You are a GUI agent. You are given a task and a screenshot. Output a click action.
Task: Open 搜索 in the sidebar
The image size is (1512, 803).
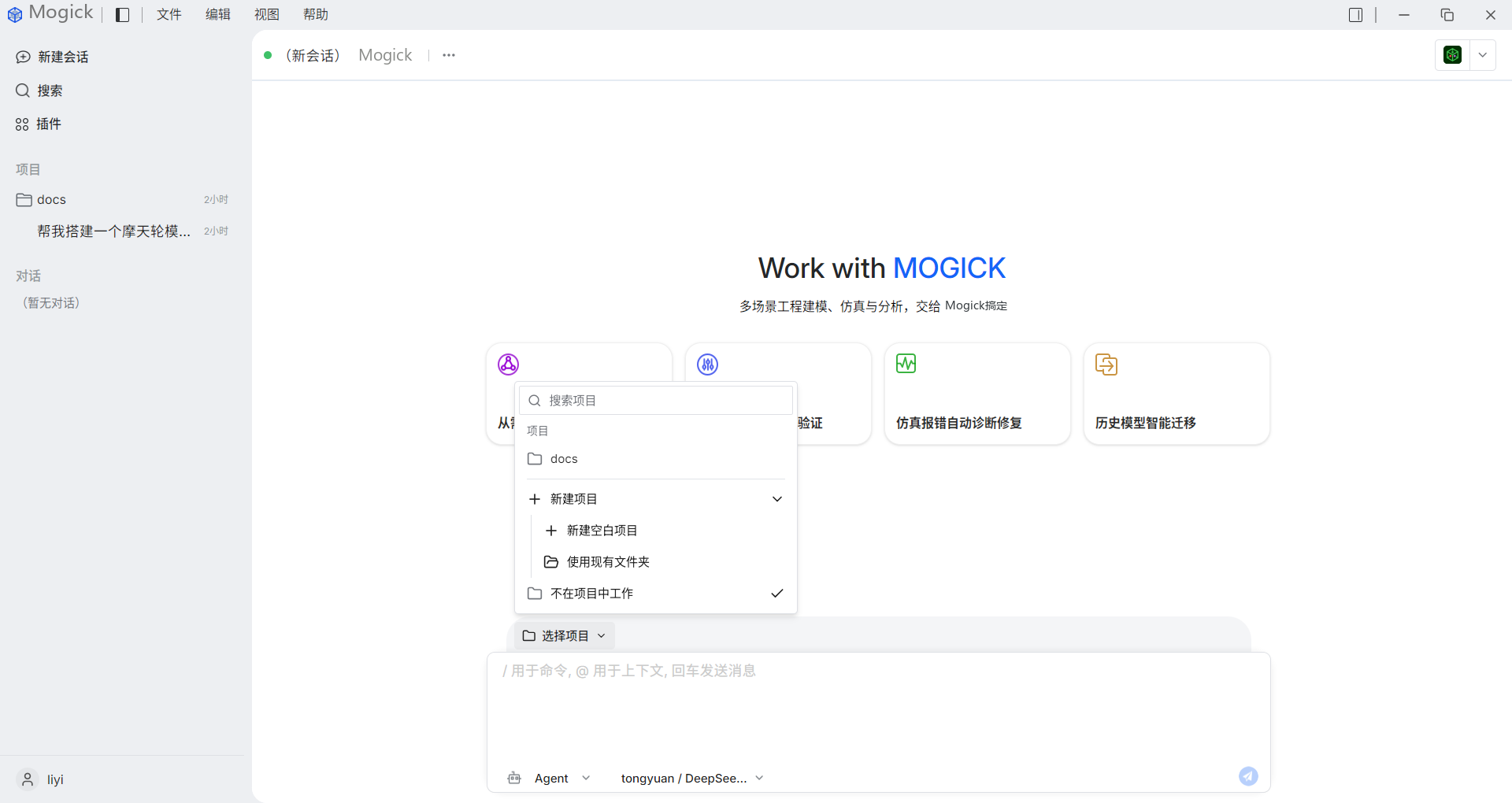click(x=39, y=91)
